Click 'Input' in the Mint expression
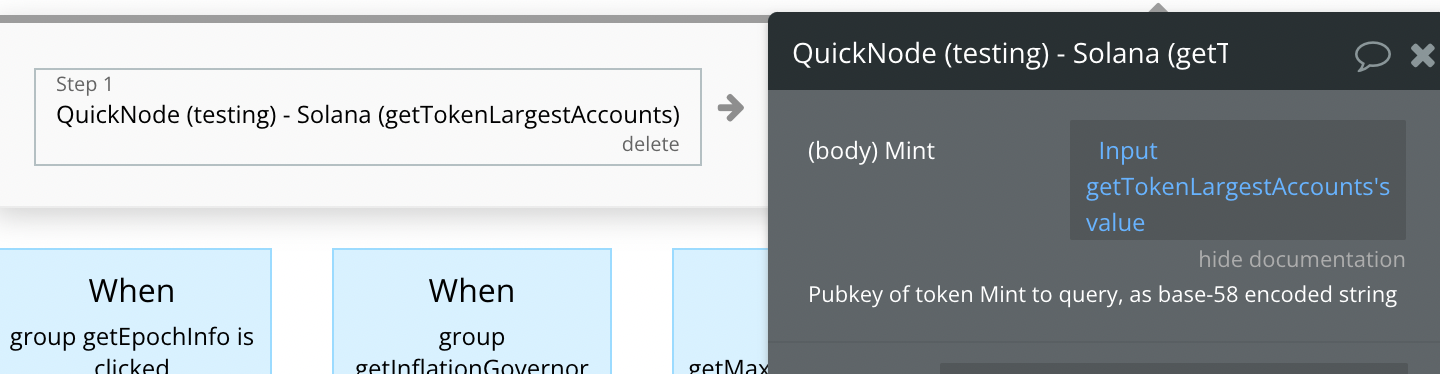 [1128, 151]
